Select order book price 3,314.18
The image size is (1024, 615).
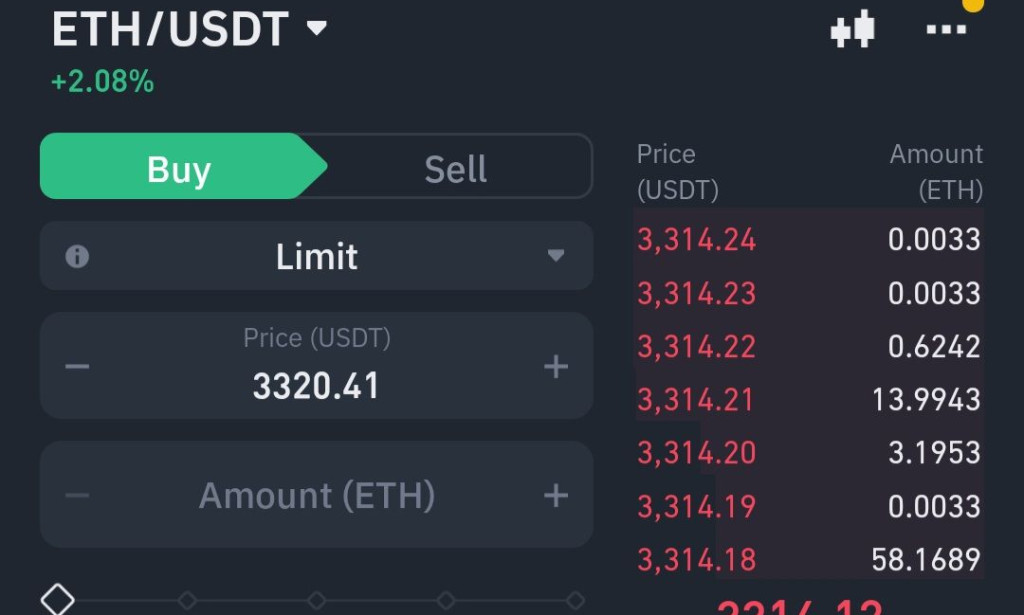coord(697,559)
